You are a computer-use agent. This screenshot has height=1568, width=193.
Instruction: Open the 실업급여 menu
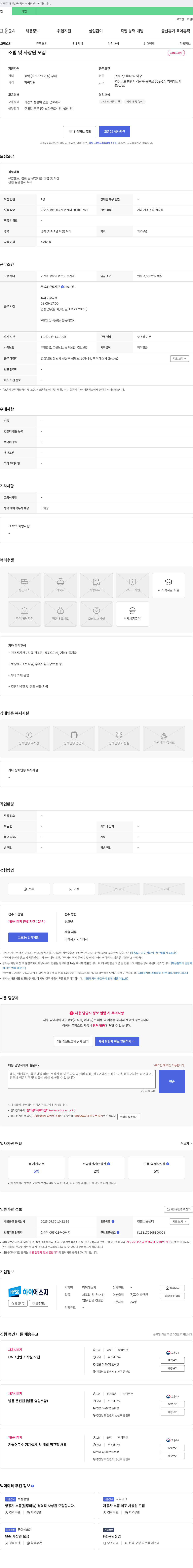[95, 31]
